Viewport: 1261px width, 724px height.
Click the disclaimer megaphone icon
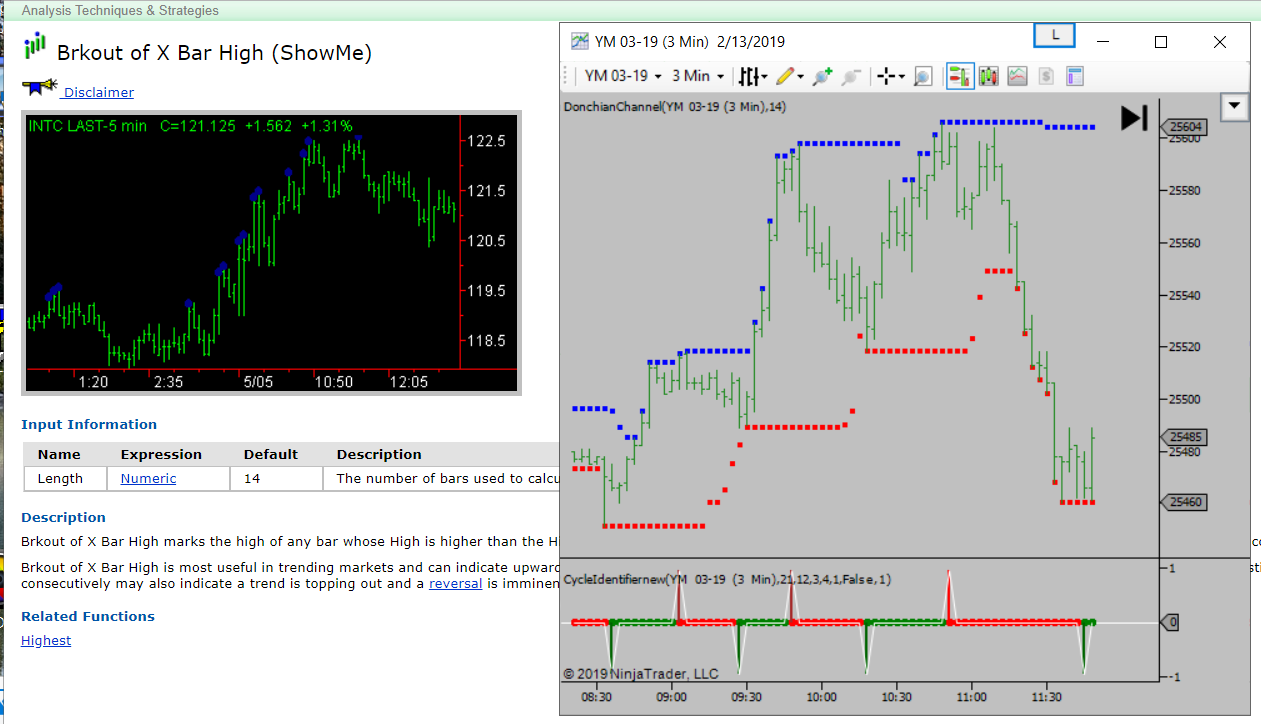39,88
